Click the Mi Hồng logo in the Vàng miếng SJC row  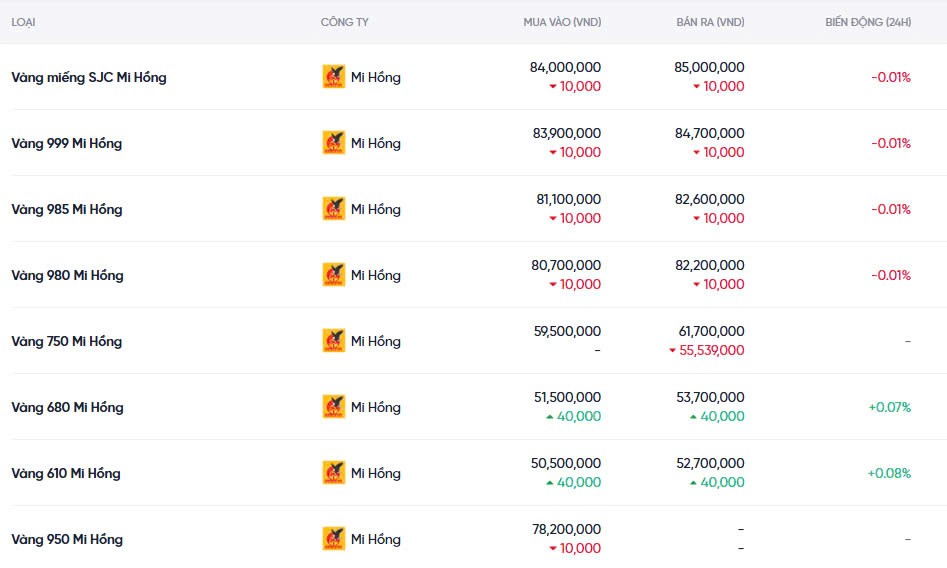[x=333, y=77]
